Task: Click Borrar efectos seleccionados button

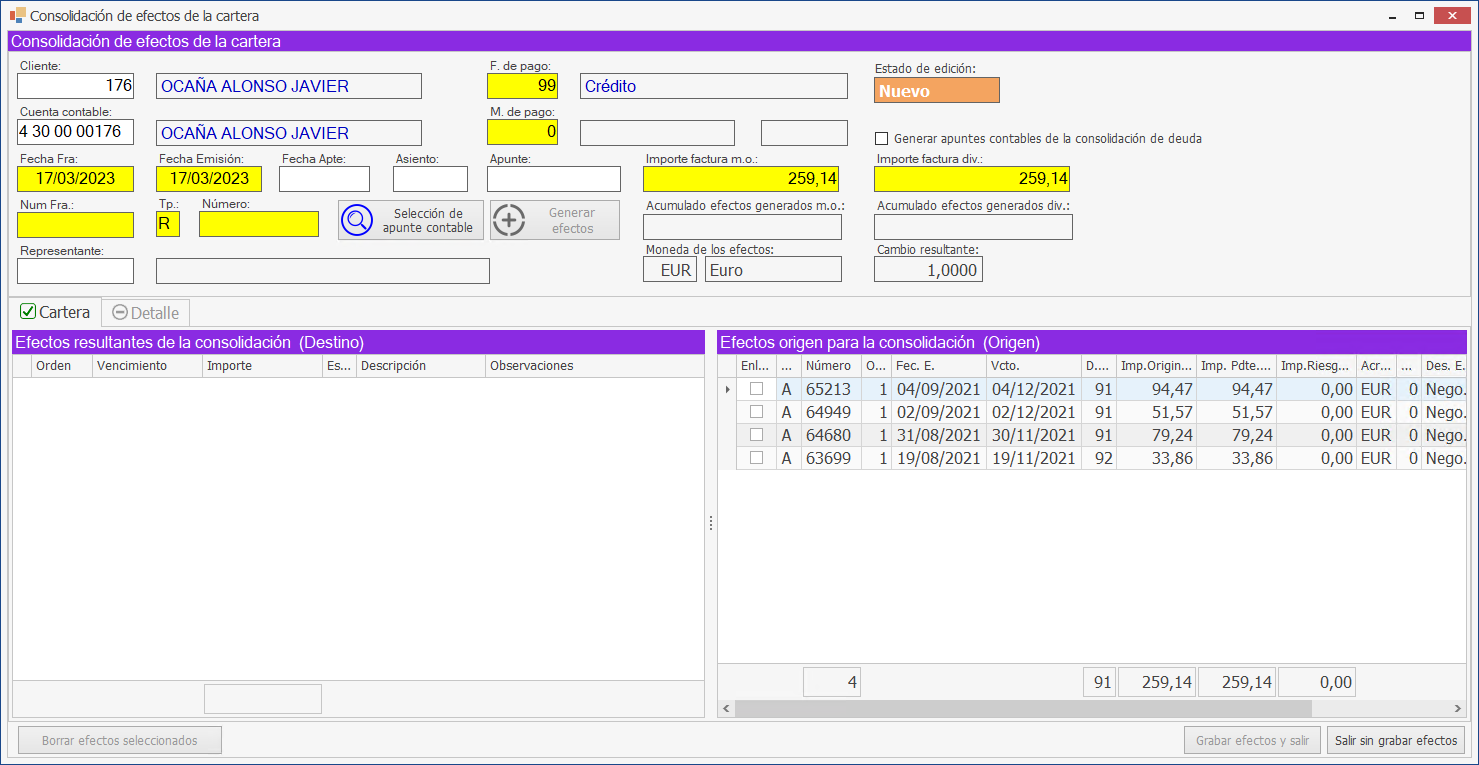Action: pos(120,741)
